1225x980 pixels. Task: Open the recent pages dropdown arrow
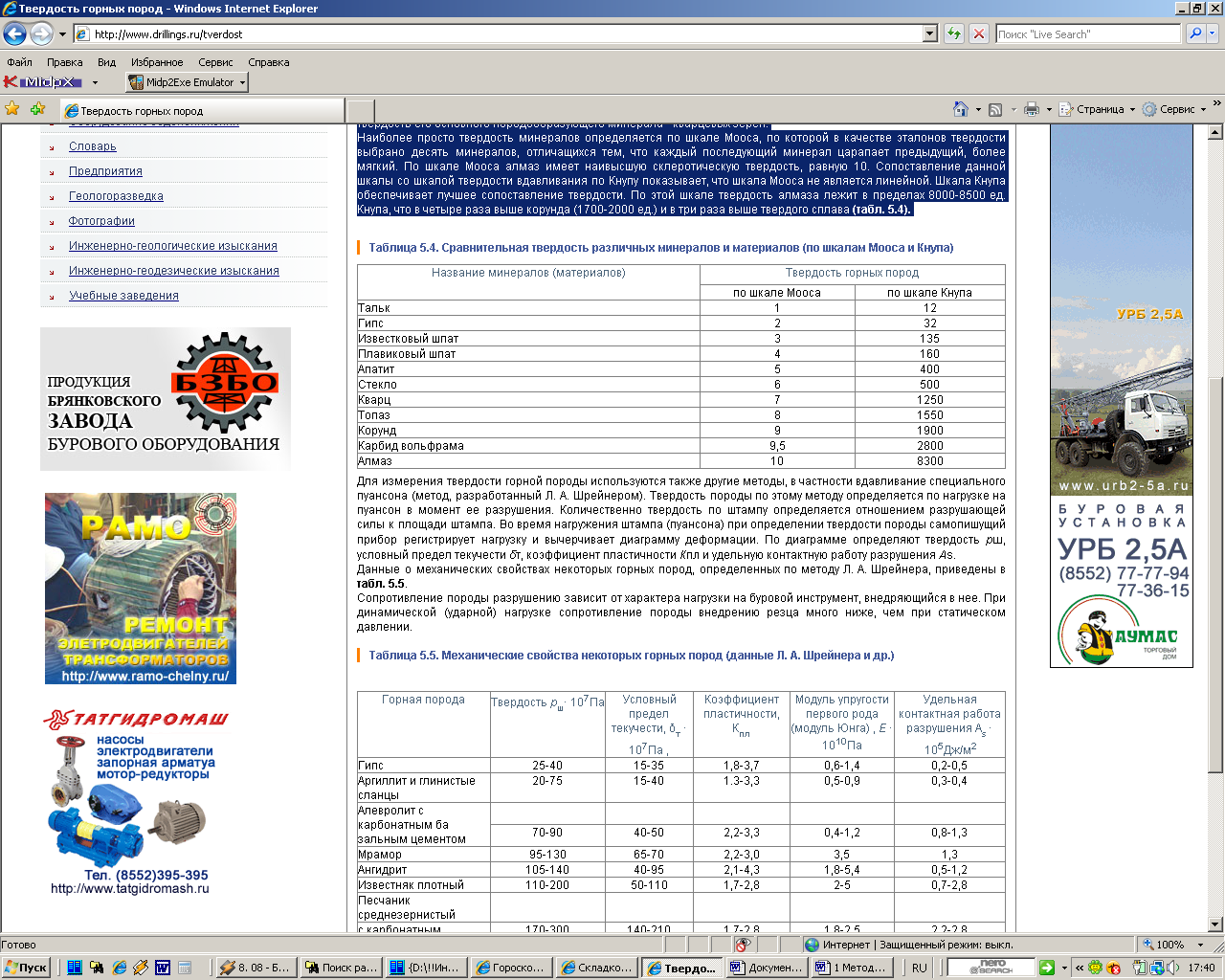tap(62, 34)
